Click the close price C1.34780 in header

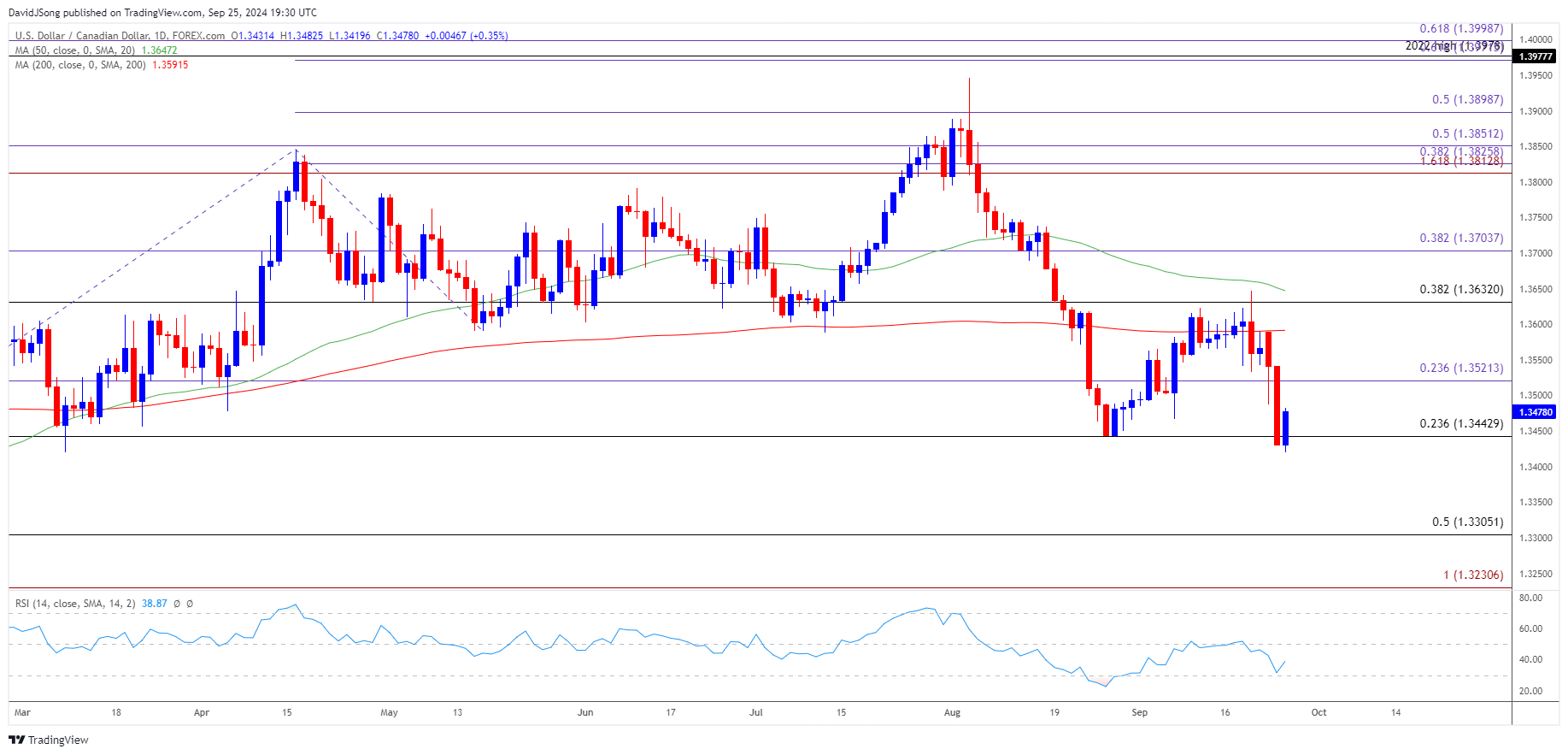(x=398, y=36)
